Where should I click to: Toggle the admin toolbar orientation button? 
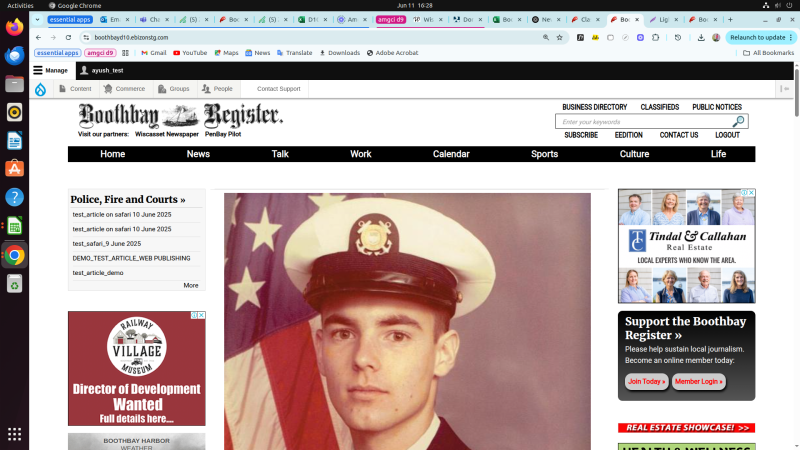(786, 89)
